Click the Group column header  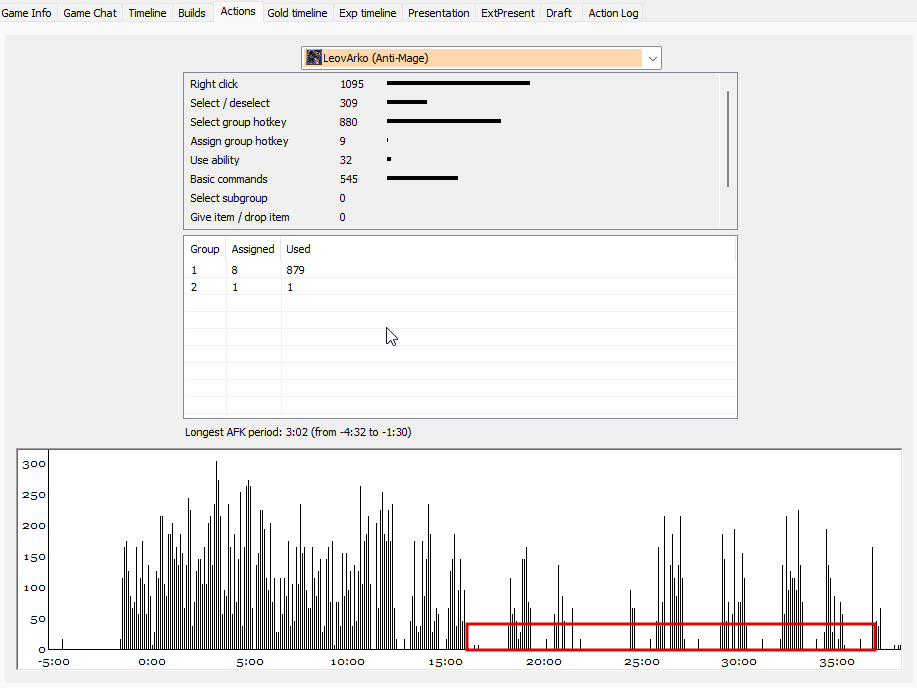click(x=205, y=249)
